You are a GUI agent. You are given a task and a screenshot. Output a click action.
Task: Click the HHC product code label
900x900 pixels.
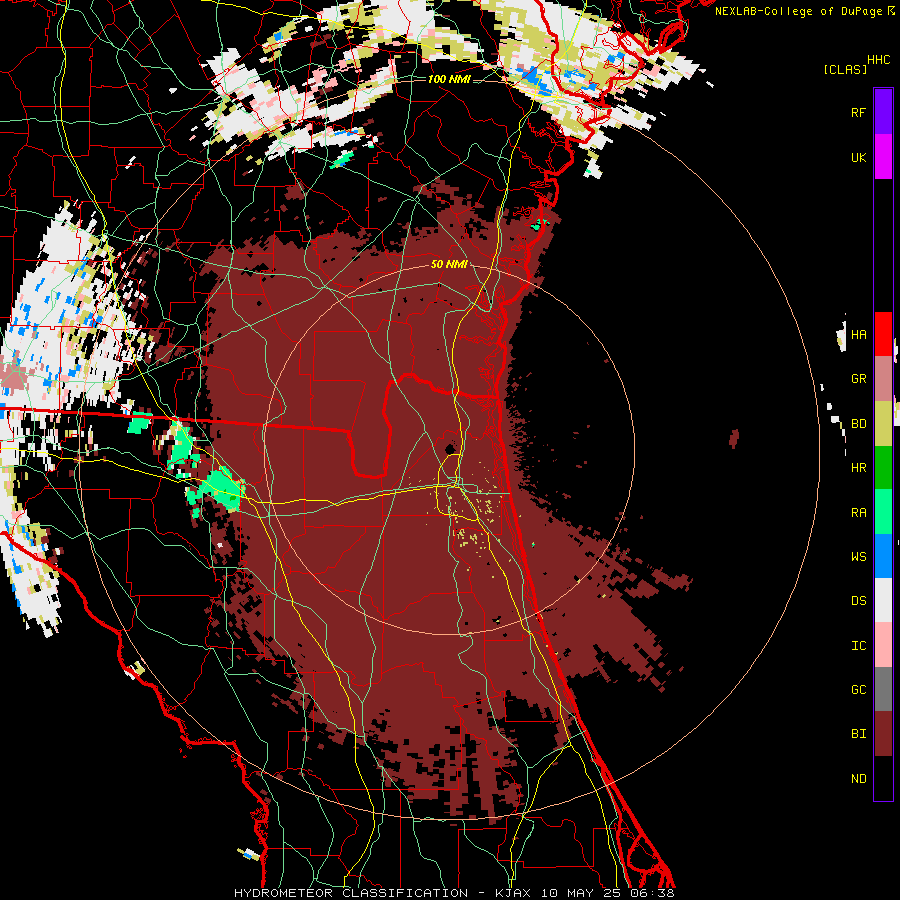(878, 60)
